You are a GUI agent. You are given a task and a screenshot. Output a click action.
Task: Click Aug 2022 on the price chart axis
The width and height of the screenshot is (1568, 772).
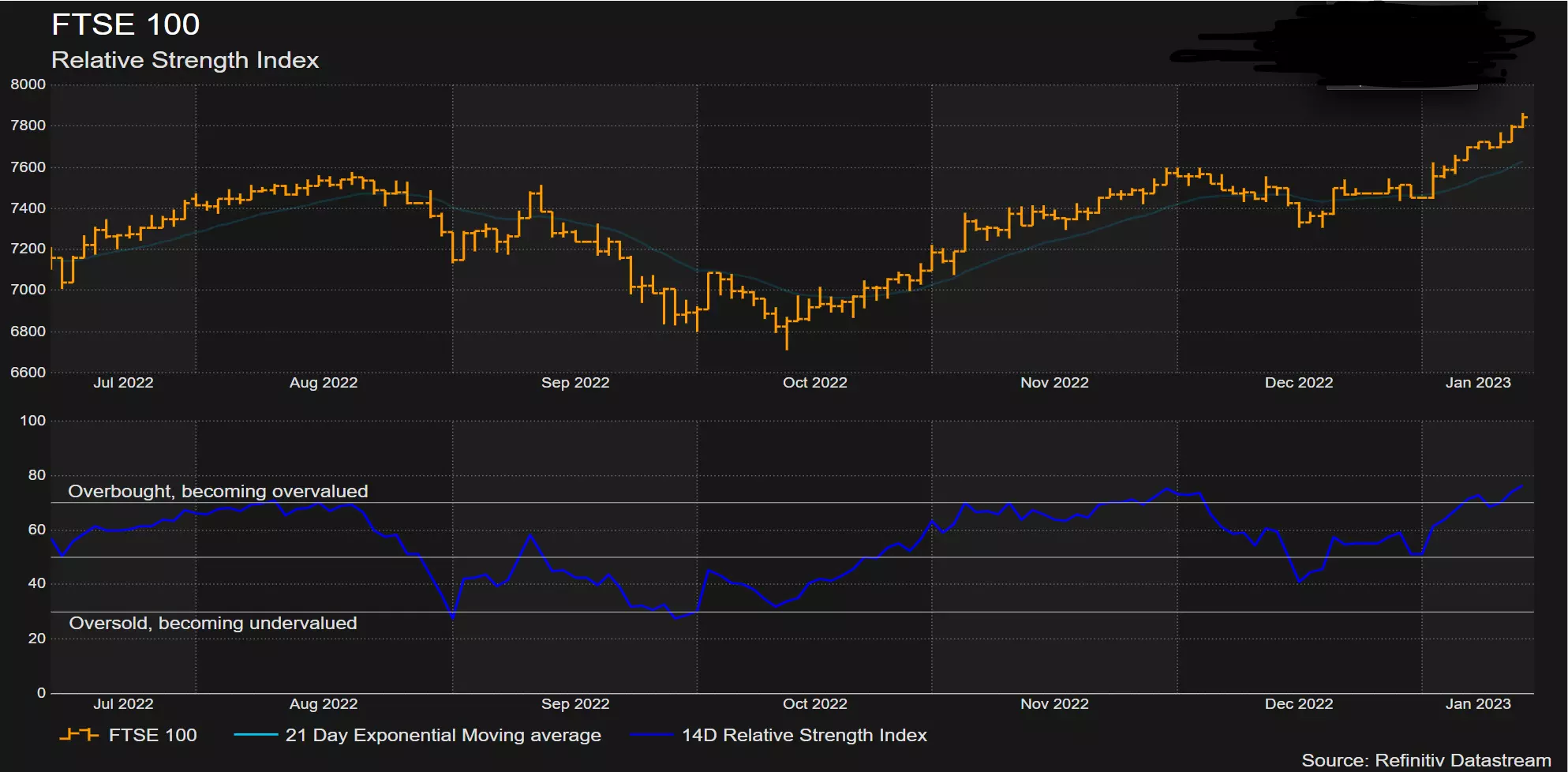(x=324, y=383)
